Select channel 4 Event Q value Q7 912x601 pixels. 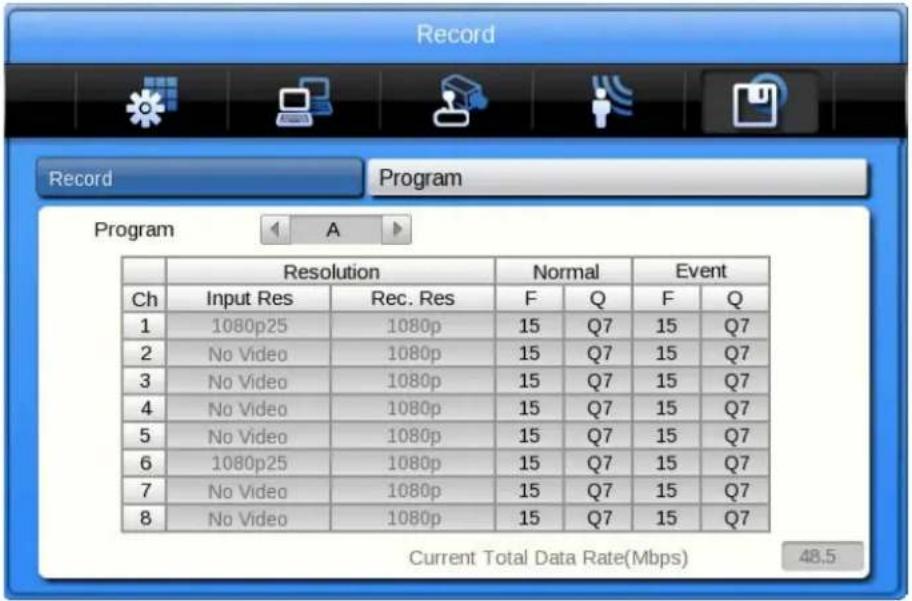pyautogui.click(x=735, y=408)
